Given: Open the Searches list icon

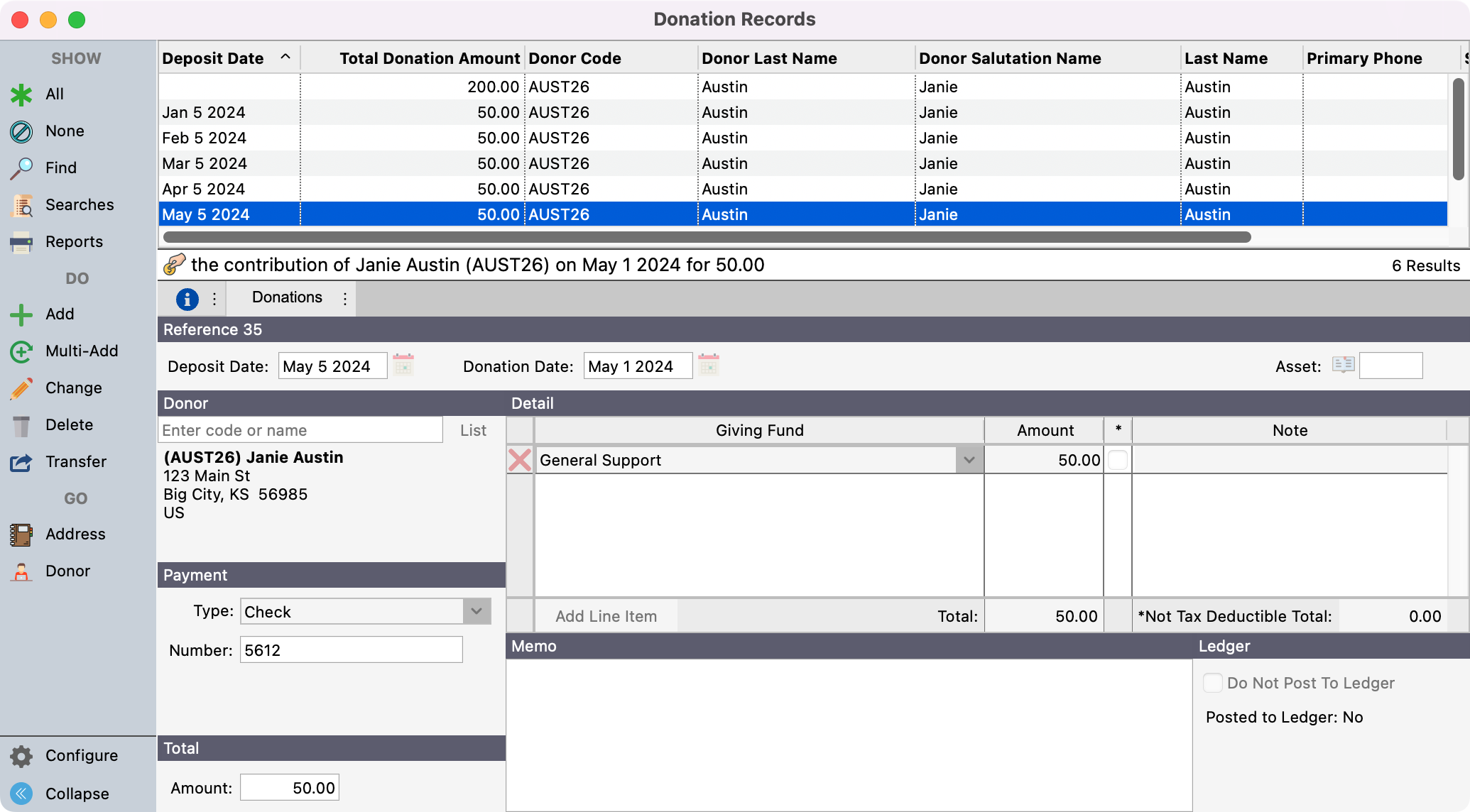Looking at the screenshot, I should [21, 205].
